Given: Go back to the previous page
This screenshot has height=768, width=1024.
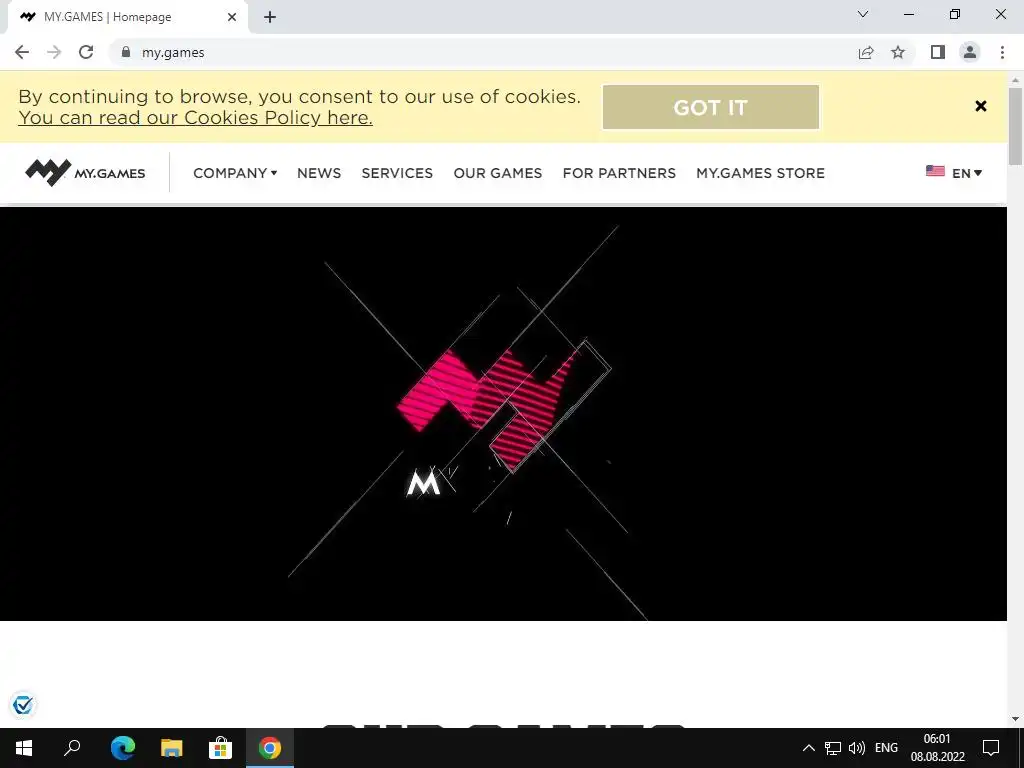Looking at the screenshot, I should tap(22, 52).
